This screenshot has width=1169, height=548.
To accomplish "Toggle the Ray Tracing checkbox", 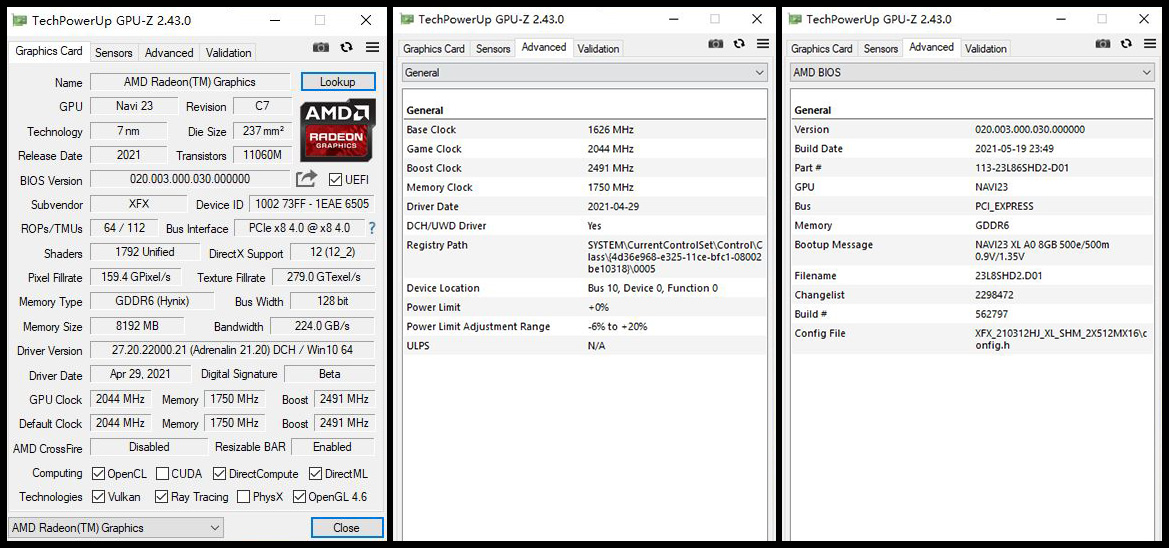I will pos(162,497).
